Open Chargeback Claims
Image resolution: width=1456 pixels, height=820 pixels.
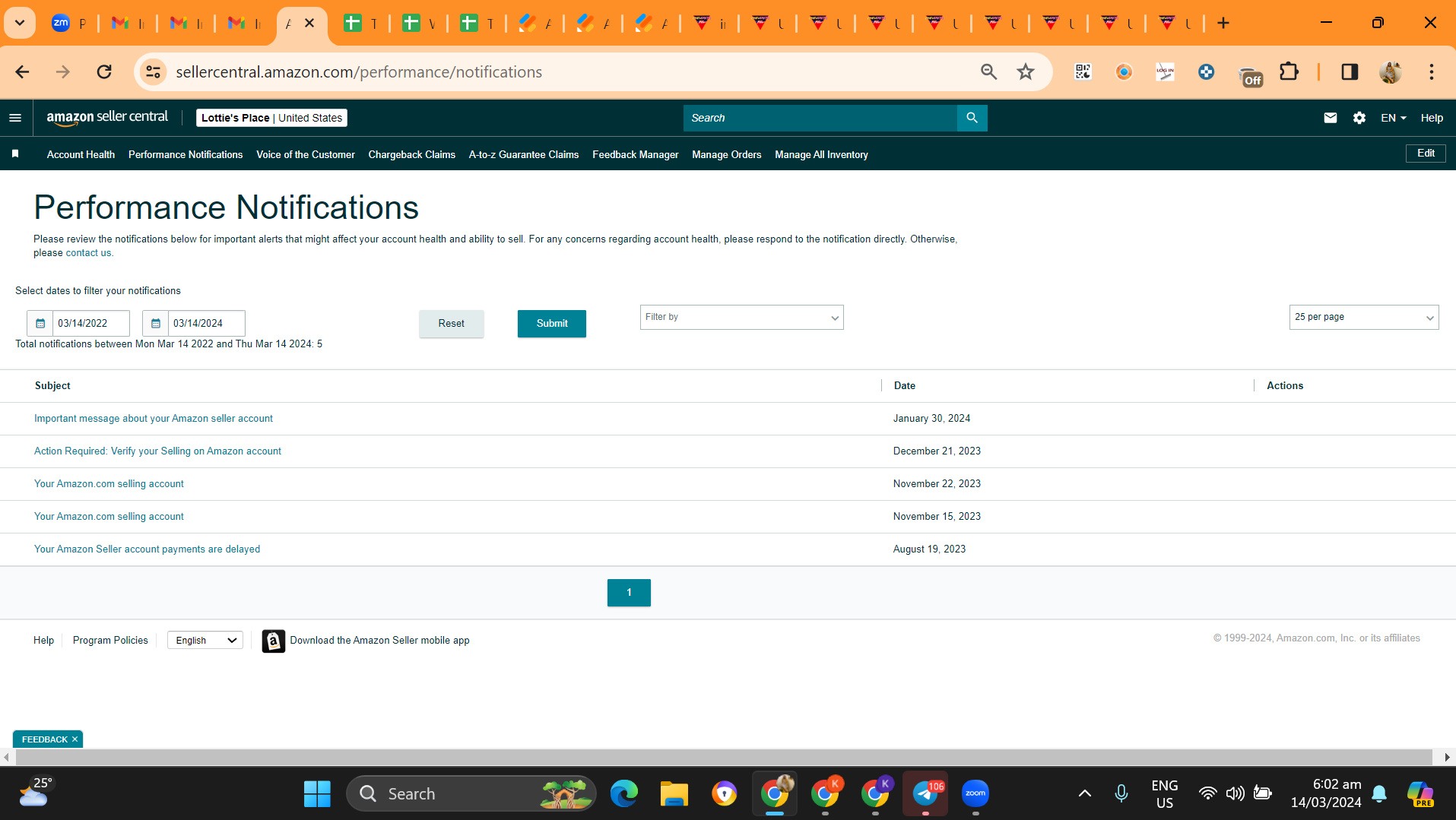[412, 154]
